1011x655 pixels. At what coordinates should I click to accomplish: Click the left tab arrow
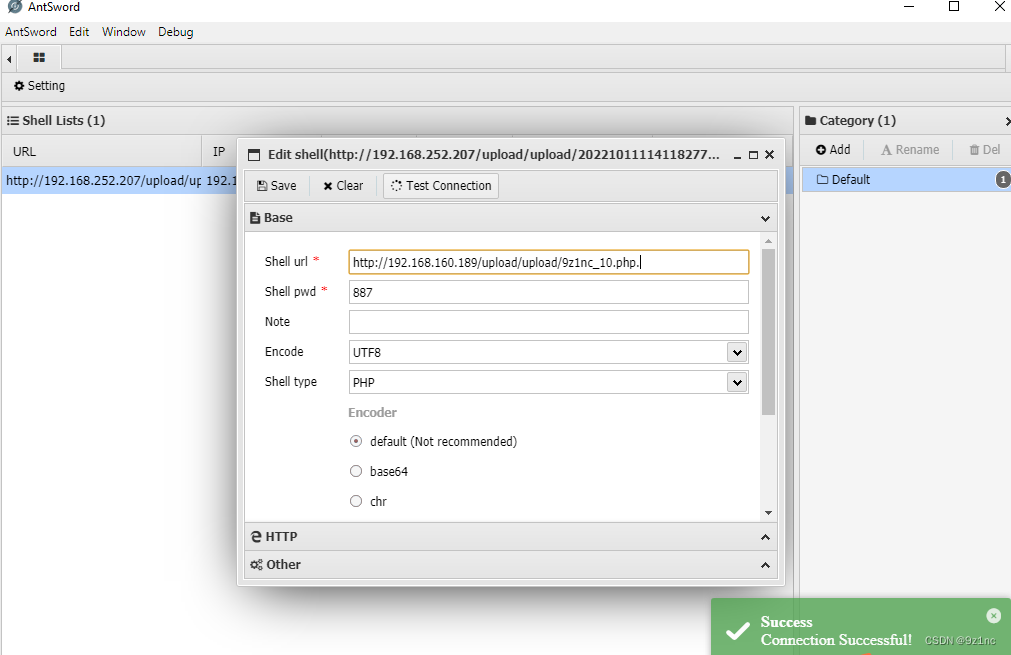coord(9,59)
